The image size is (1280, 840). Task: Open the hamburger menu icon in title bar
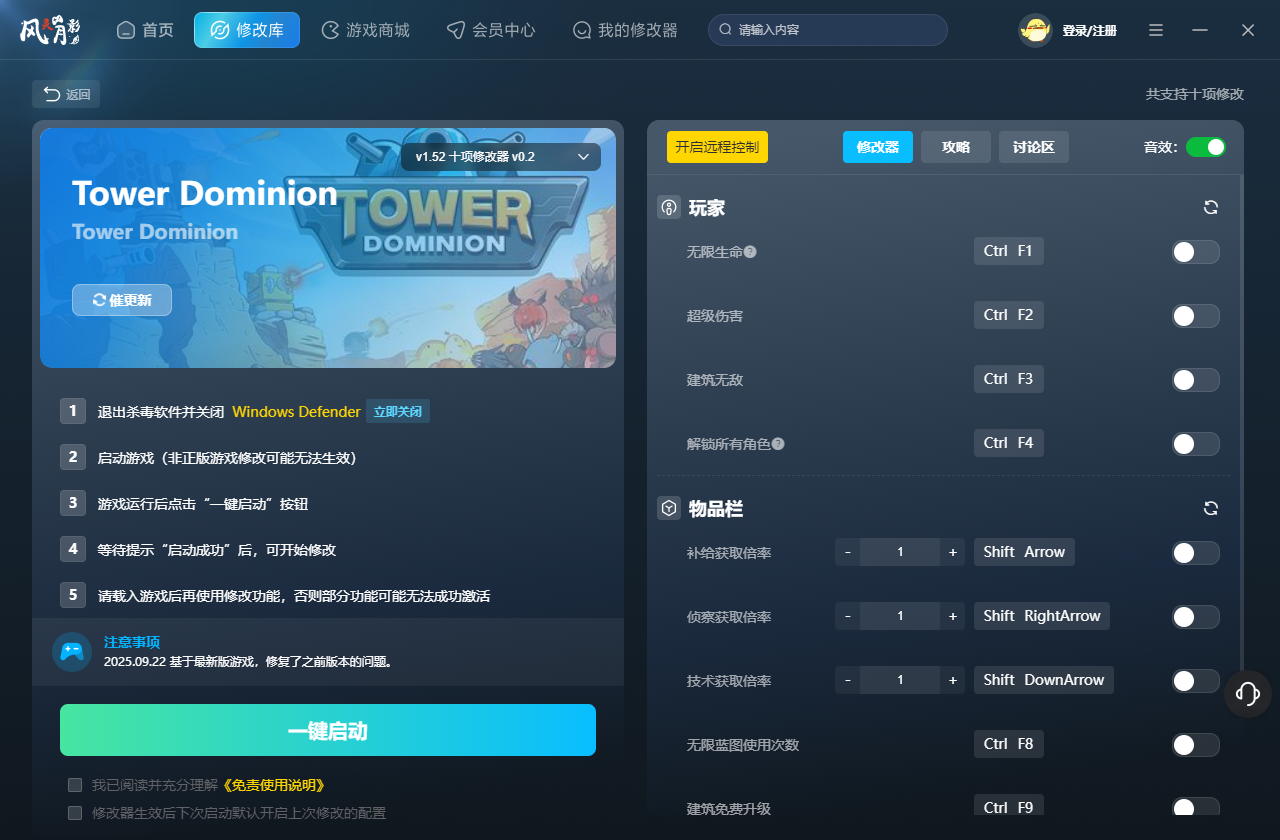(1156, 31)
